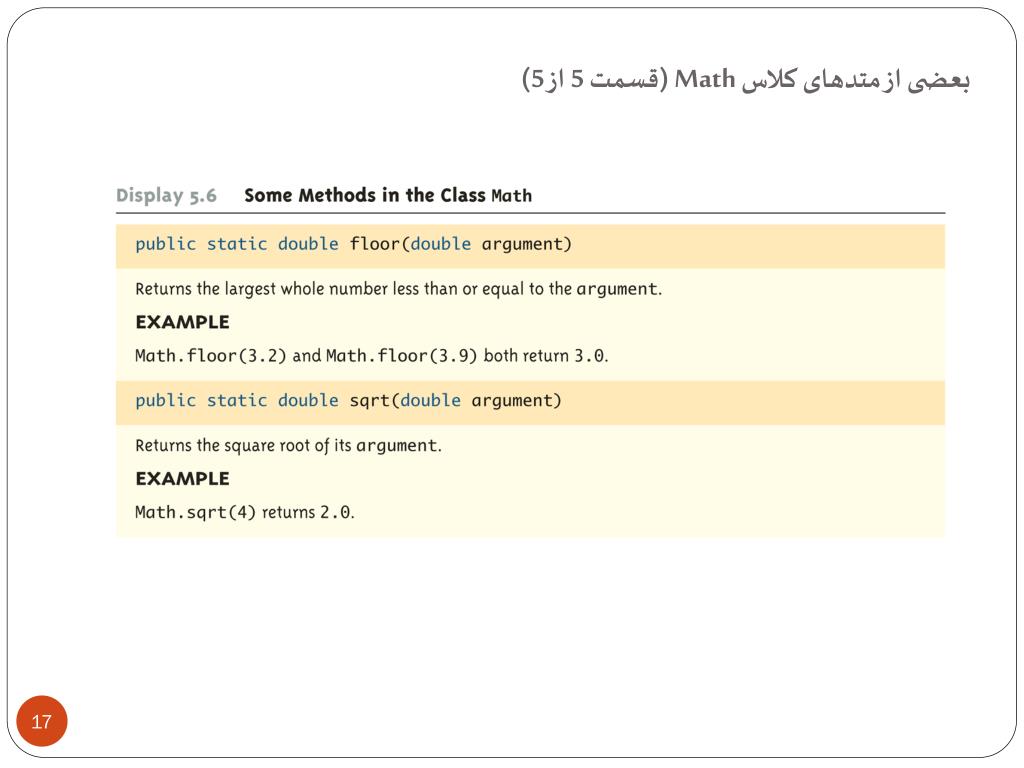The width and height of the screenshot is (1024, 768).
Task: Click second EXAMPLE heading under sqrt
Action: coord(182,479)
